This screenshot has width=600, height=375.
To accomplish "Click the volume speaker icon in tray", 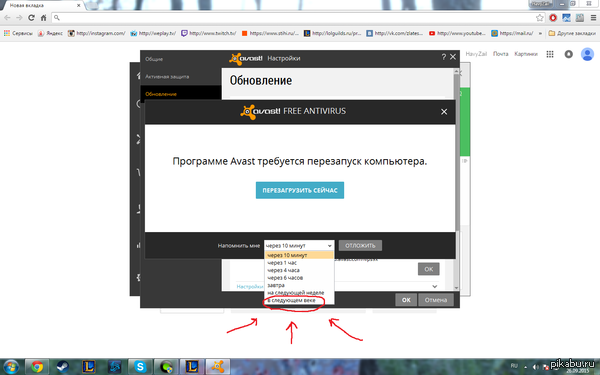I will pos(536,367).
